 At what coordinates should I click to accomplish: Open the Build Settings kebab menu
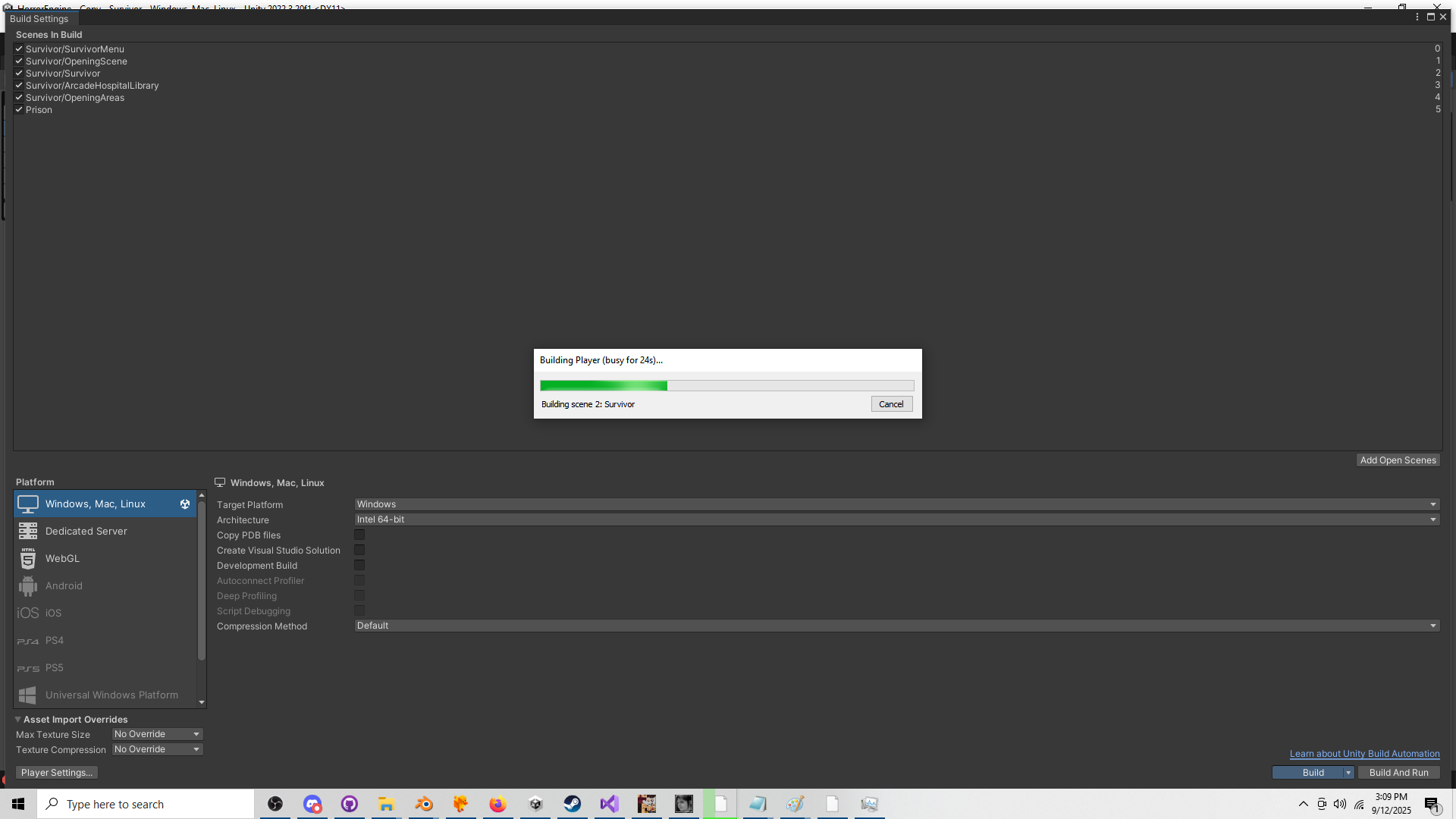click(x=1417, y=17)
